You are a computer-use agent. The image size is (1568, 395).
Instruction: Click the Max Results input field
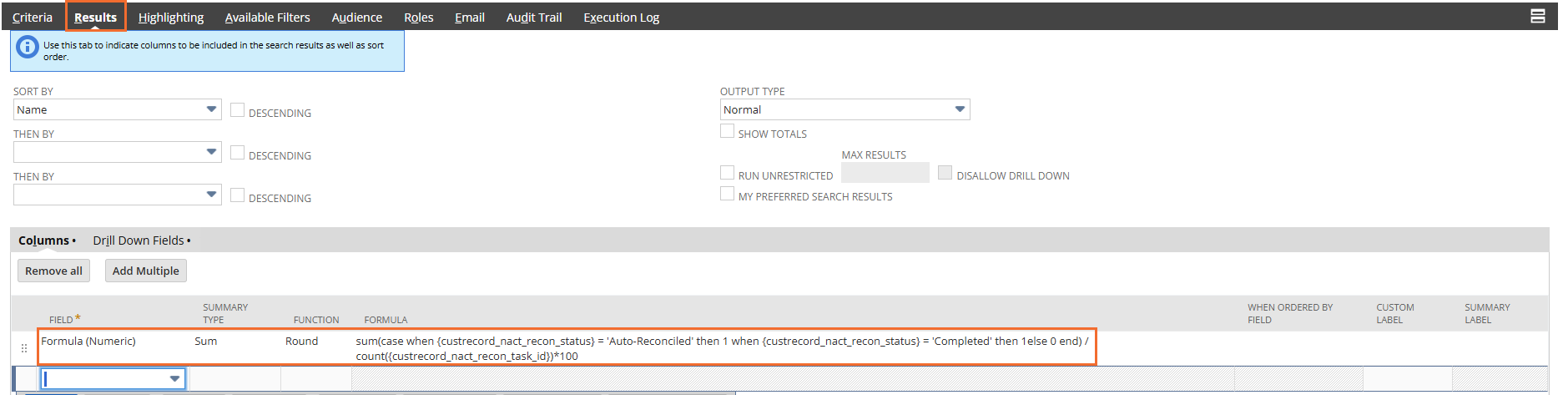click(x=885, y=173)
